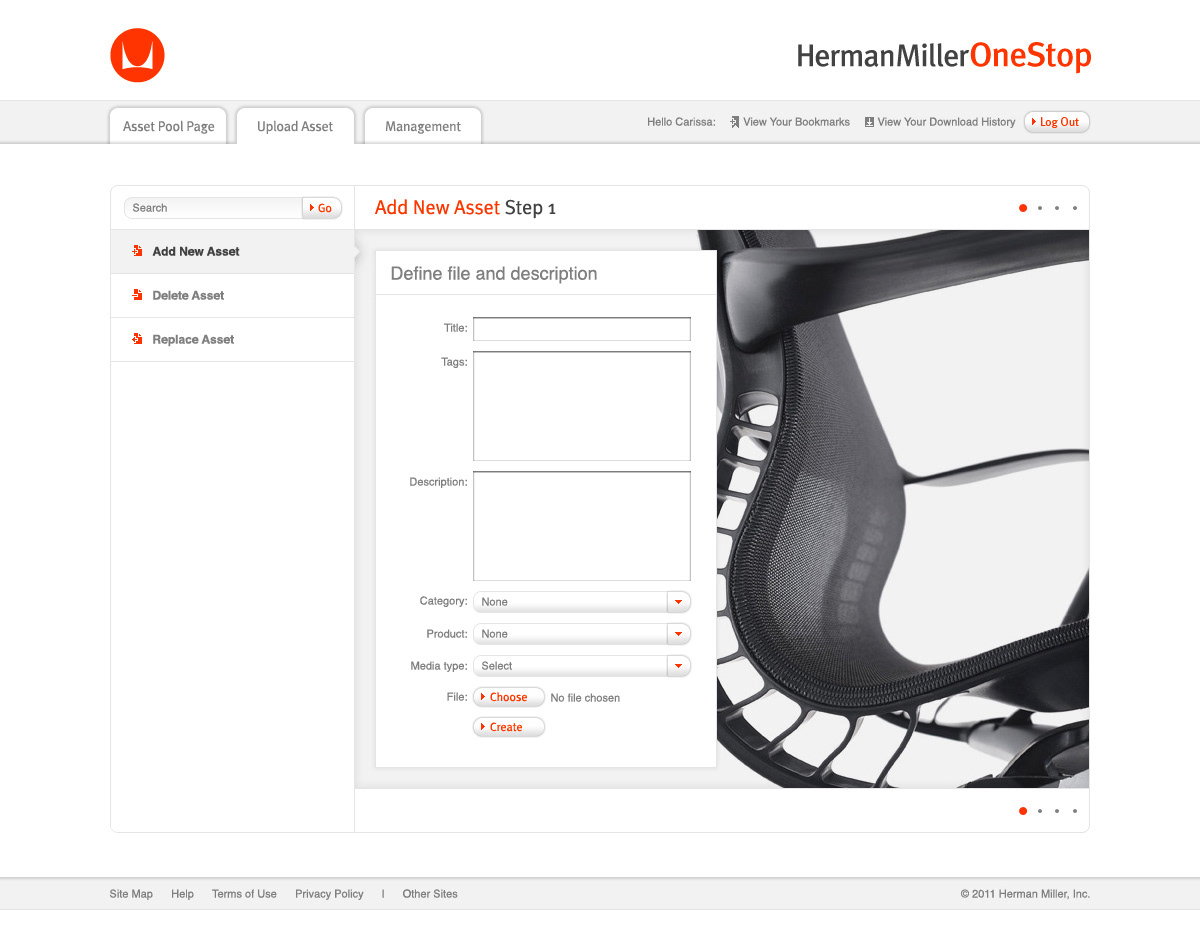Click the 'Add New Asset Step 1' heading

point(465,208)
